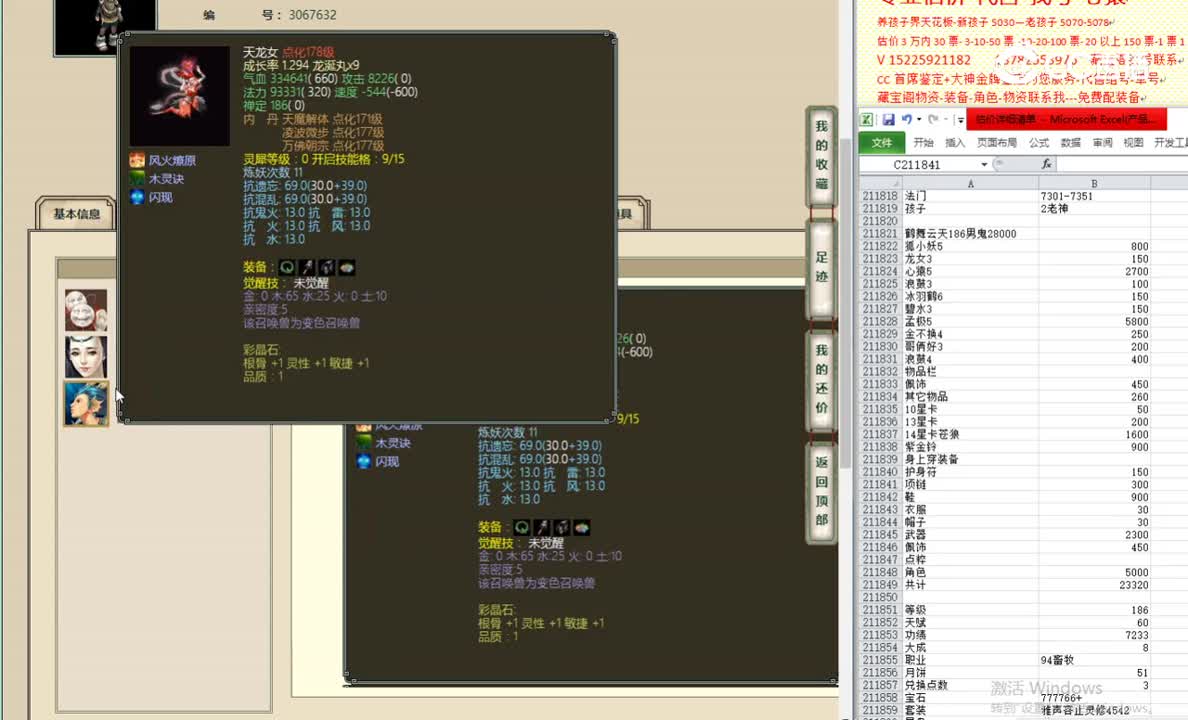Open Customize Quick Access Toolbar dropdown
Viewport: 1188px width, 720px height.
(960, 119)
